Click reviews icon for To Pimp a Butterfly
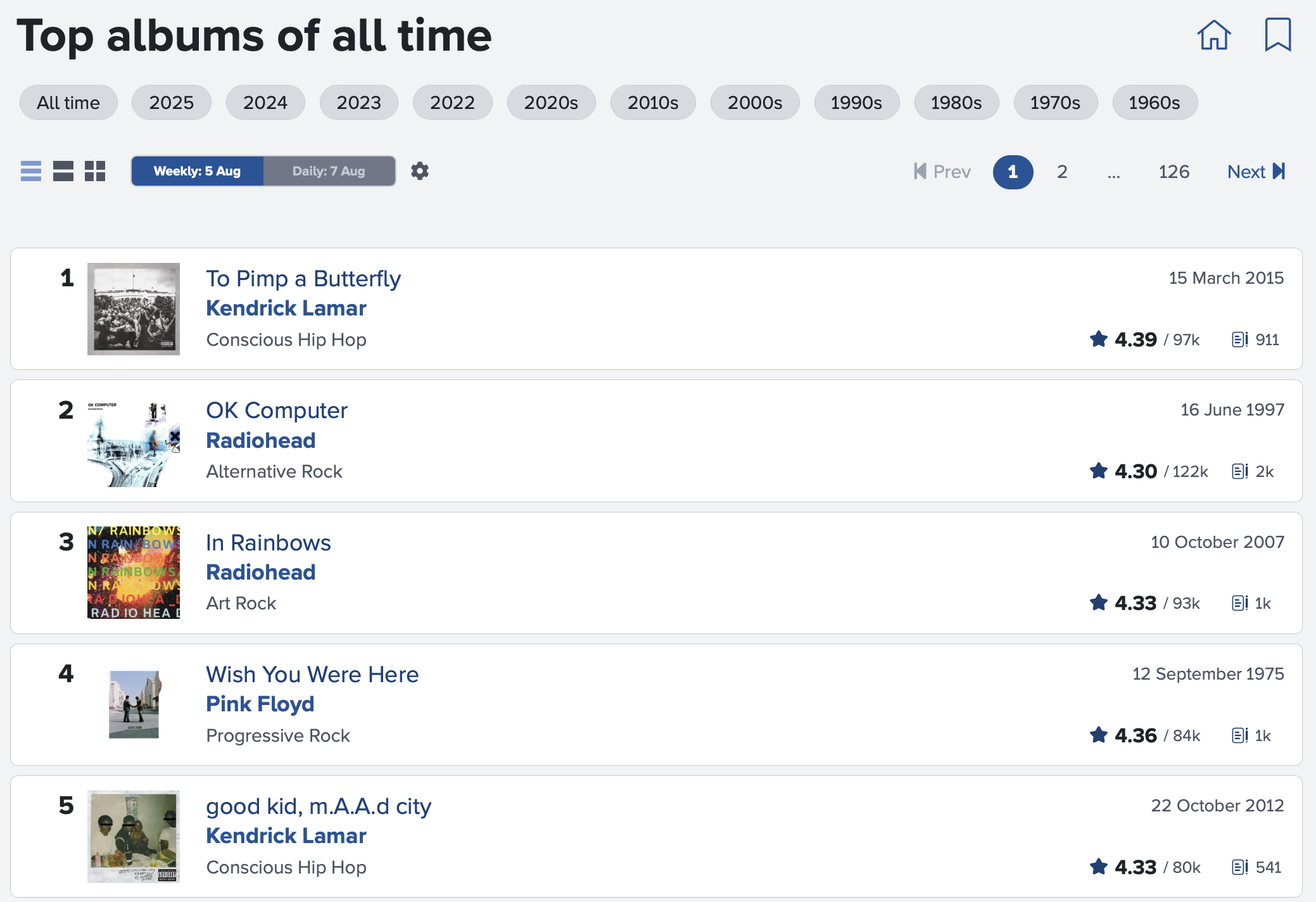This screenshot has height=902, width=1316. click(x=1239, y=340)
